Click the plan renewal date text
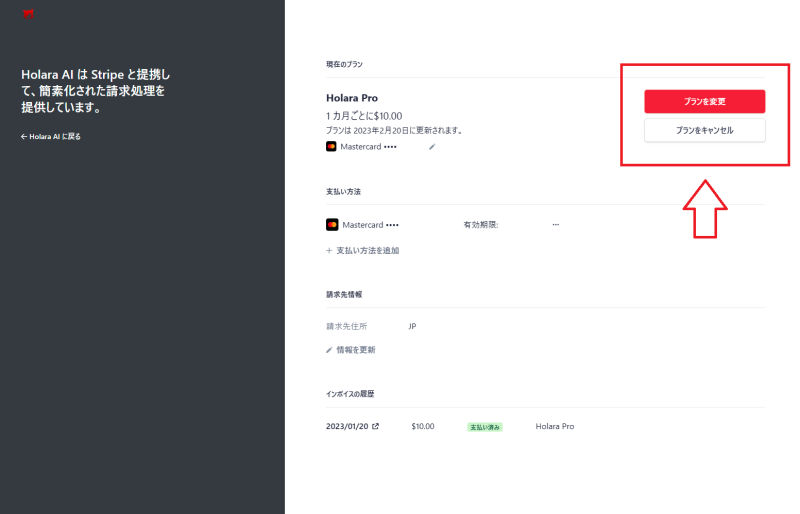This screenshot has height=514, width=800. [394, 131]
